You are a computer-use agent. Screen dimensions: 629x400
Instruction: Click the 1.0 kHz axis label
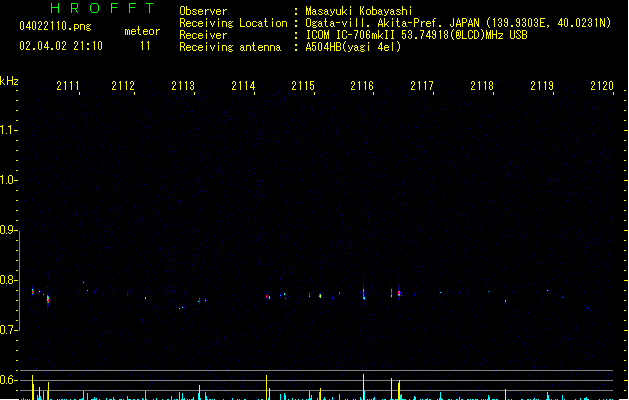[8, 180]
